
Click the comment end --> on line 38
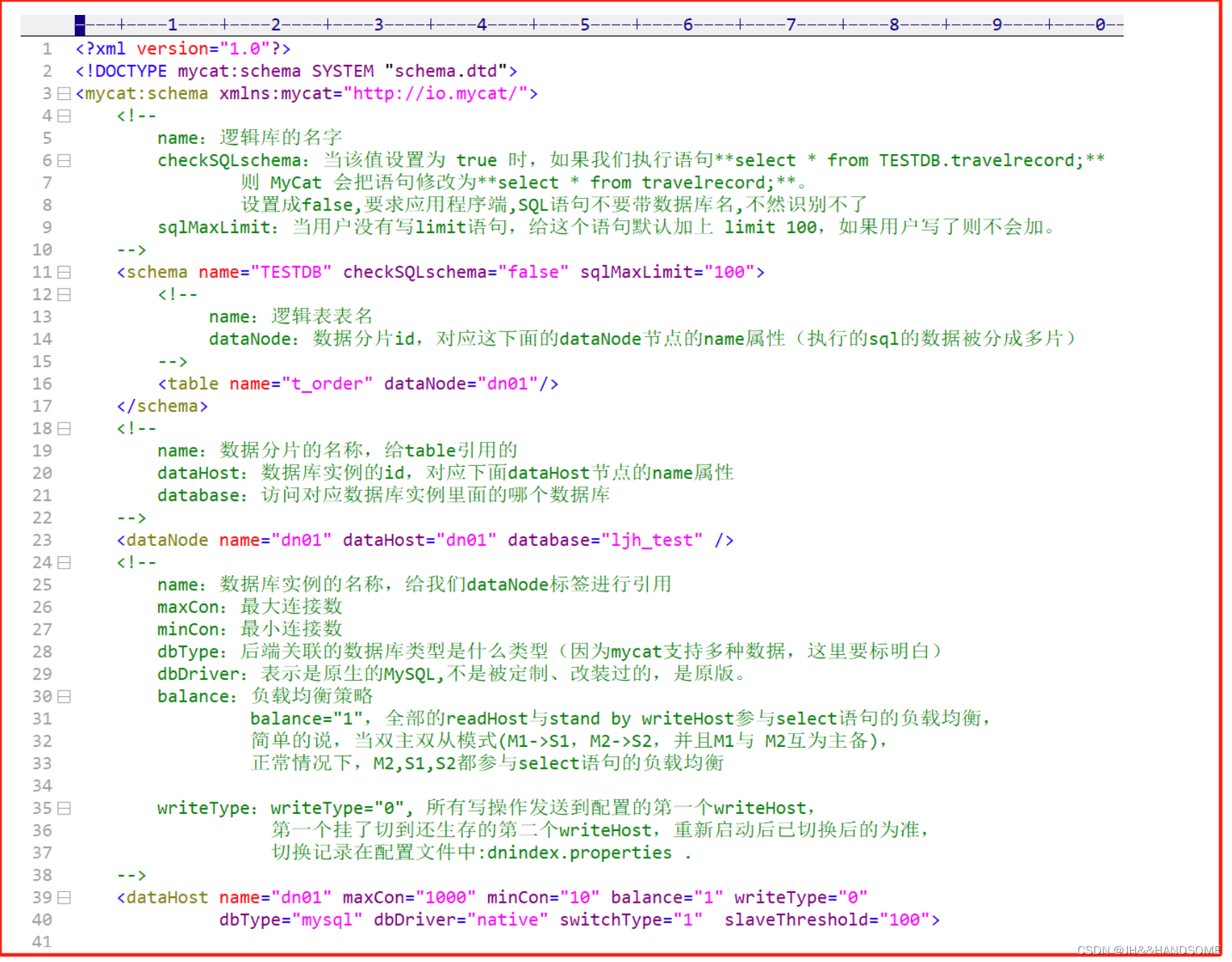click(132, 875)
